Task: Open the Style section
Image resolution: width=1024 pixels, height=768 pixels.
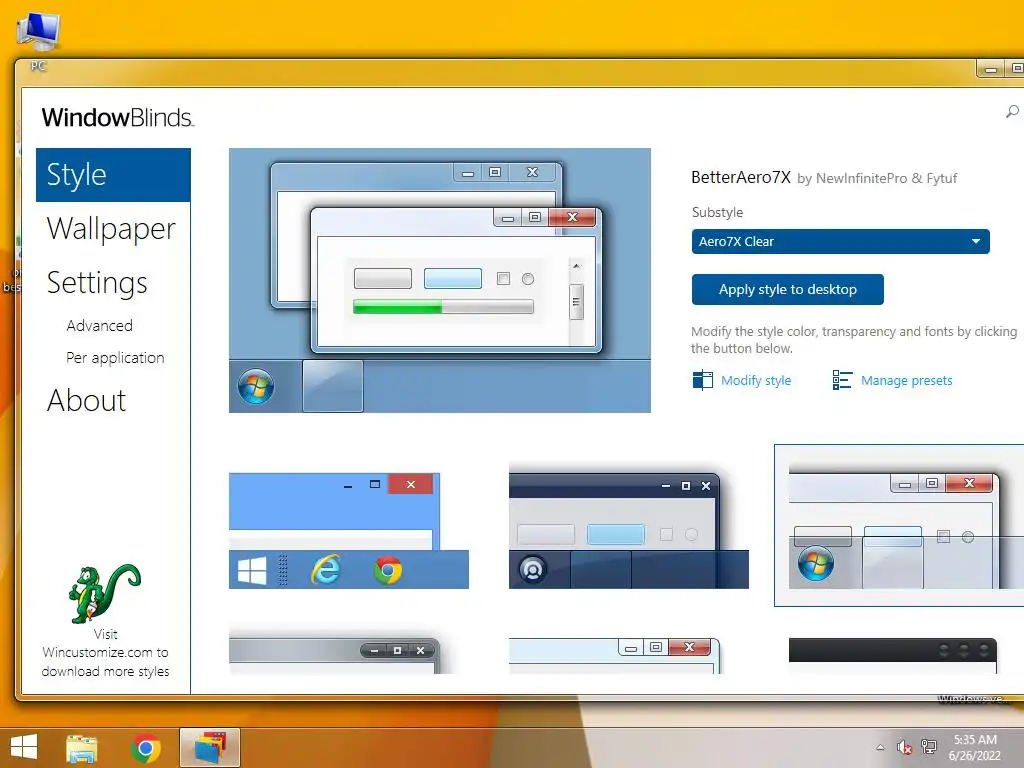Action: click(113, 174)
